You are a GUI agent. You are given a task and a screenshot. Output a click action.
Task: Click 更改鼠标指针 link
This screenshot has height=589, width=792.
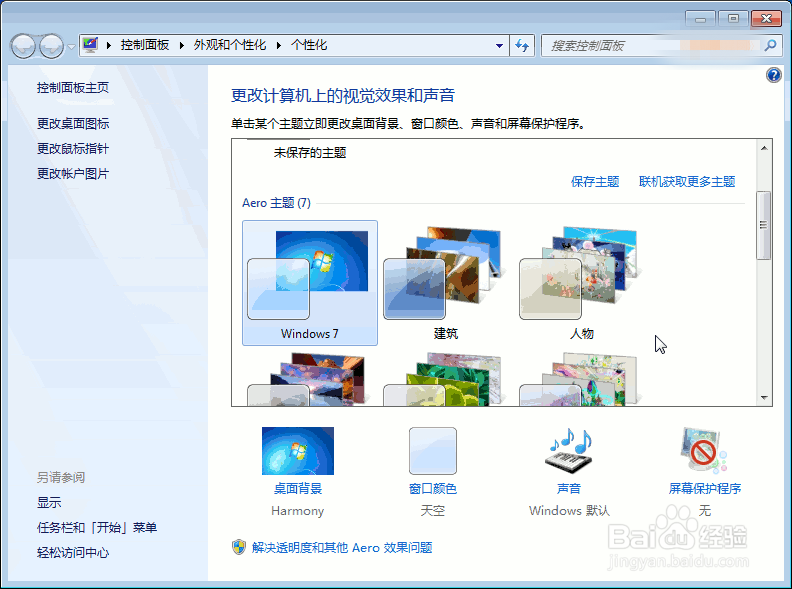[73, 149]
